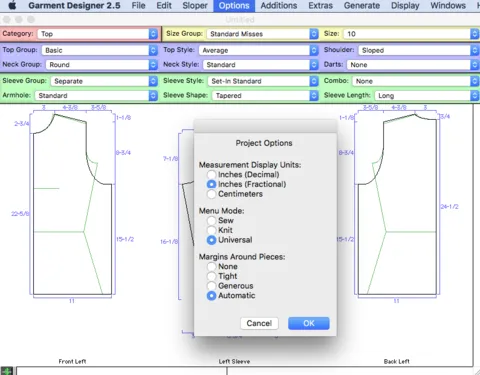
Task: Open the Generate menu
Action: [362, 5]
